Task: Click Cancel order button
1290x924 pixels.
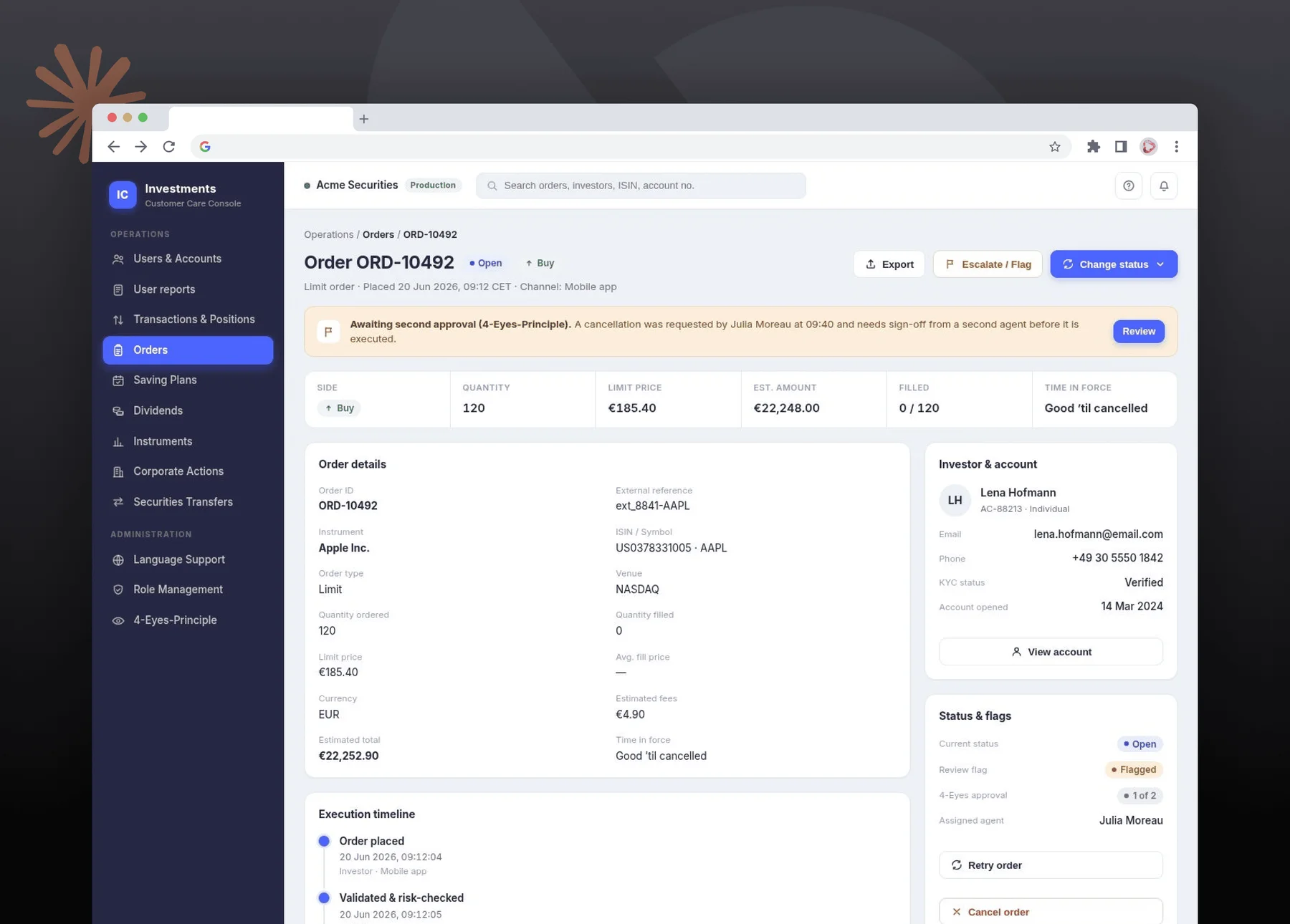Action: click(x=1051, y=912)
